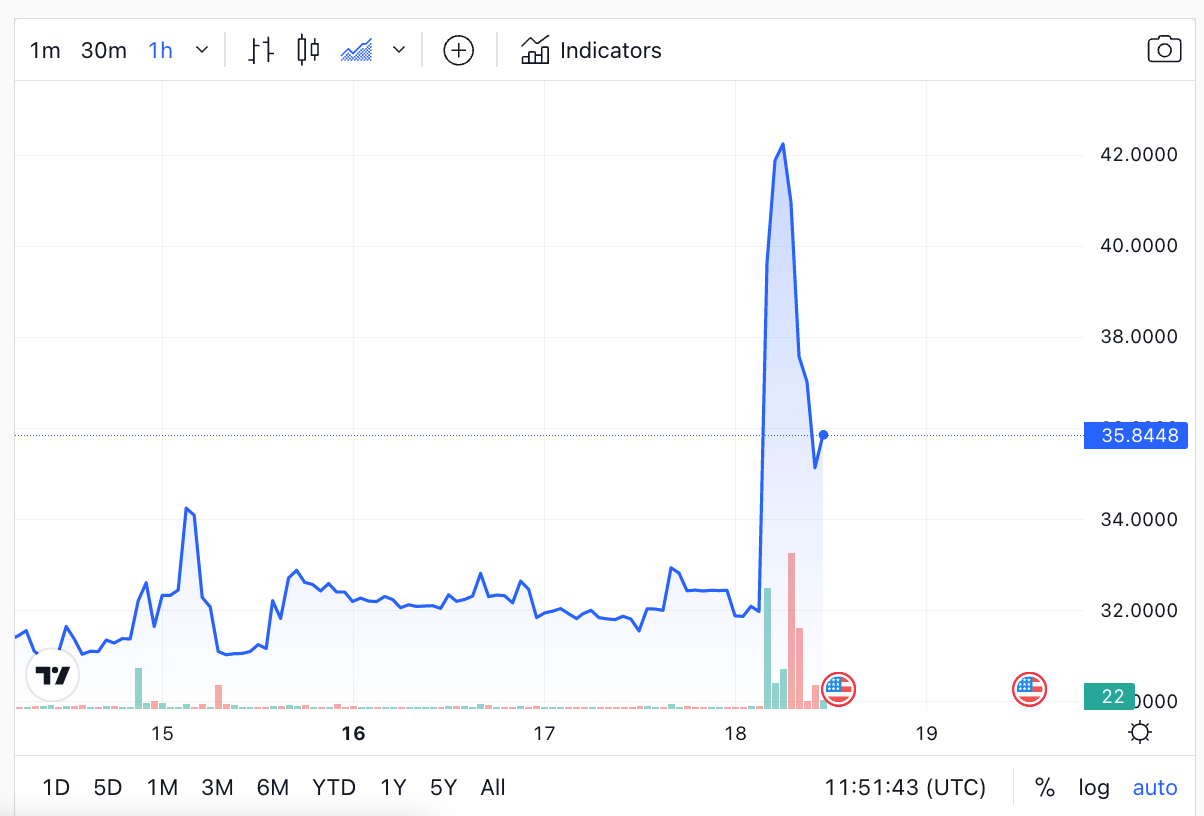1204x816 pixels.
Task: Click the TradingView logo on the chart
Action: click(52, 675)
